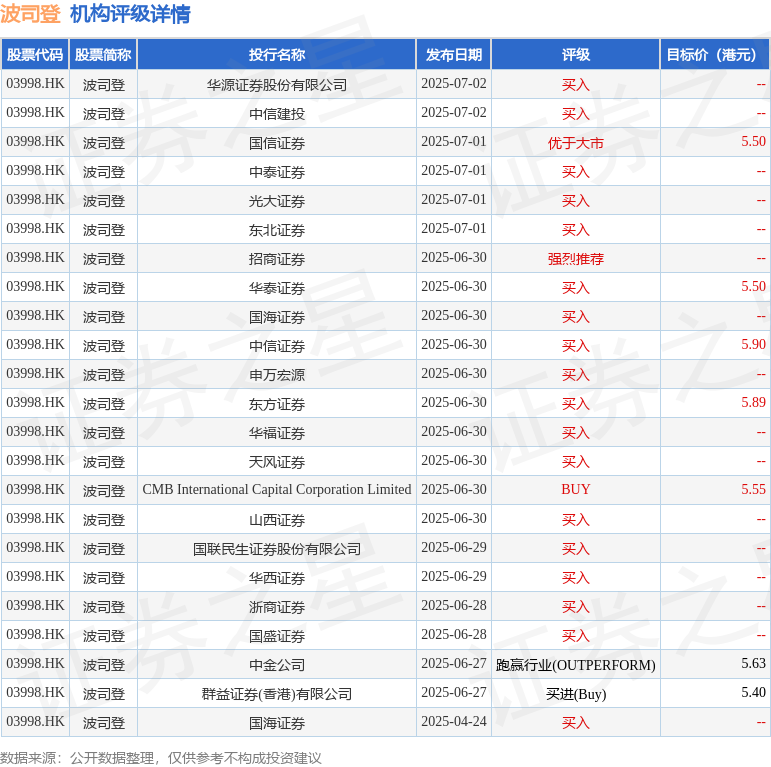This screenshot has width=771, height=767.
Task: Click 波司登 short name in 天风证券 row
Action: coord(103,462)
